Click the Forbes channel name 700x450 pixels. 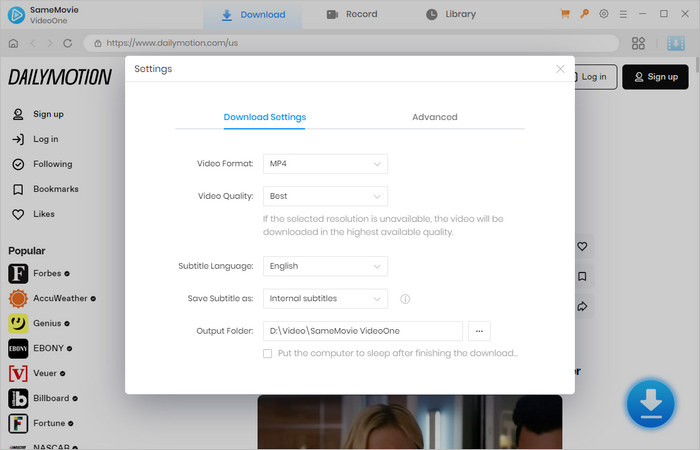coord(47,273)
